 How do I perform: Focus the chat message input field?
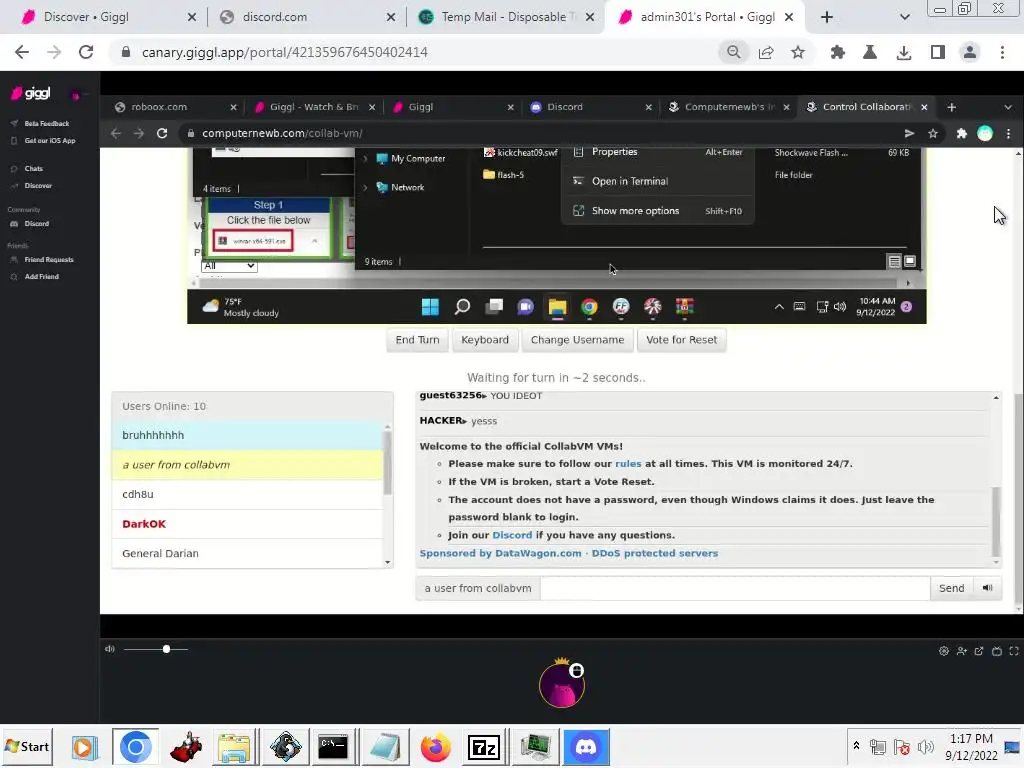click(735, 588)
